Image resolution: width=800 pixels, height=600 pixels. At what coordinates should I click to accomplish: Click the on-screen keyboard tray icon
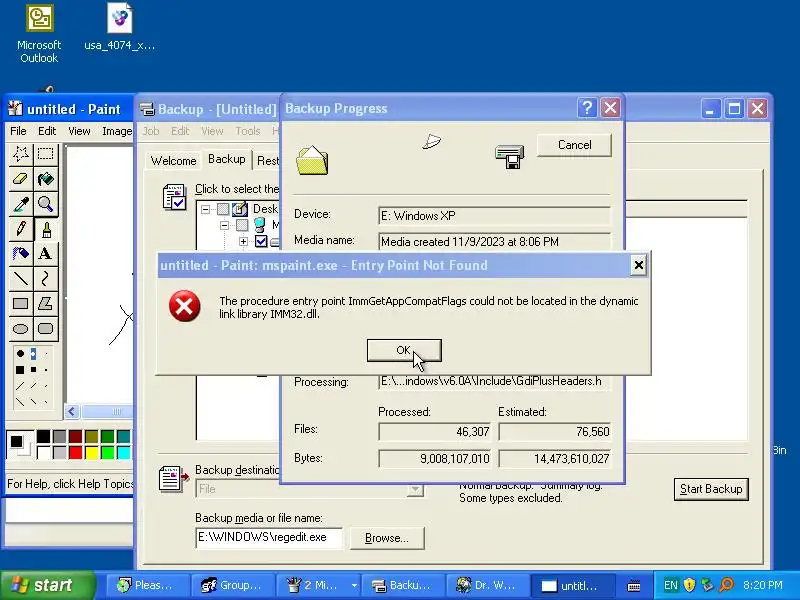click(634, 586)
